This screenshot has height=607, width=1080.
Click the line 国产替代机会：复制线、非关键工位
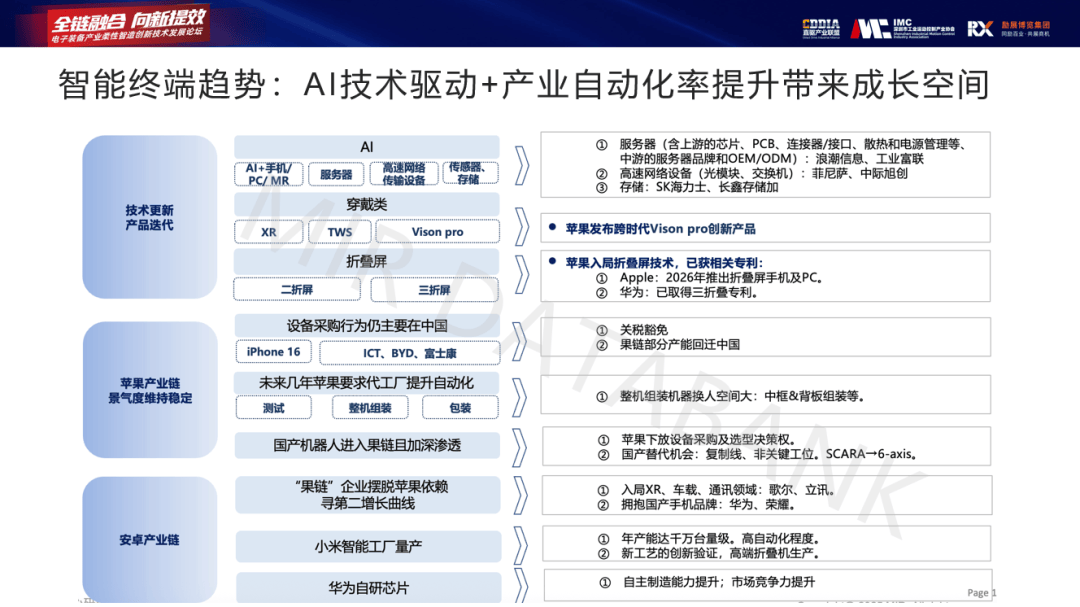(769, 454)
